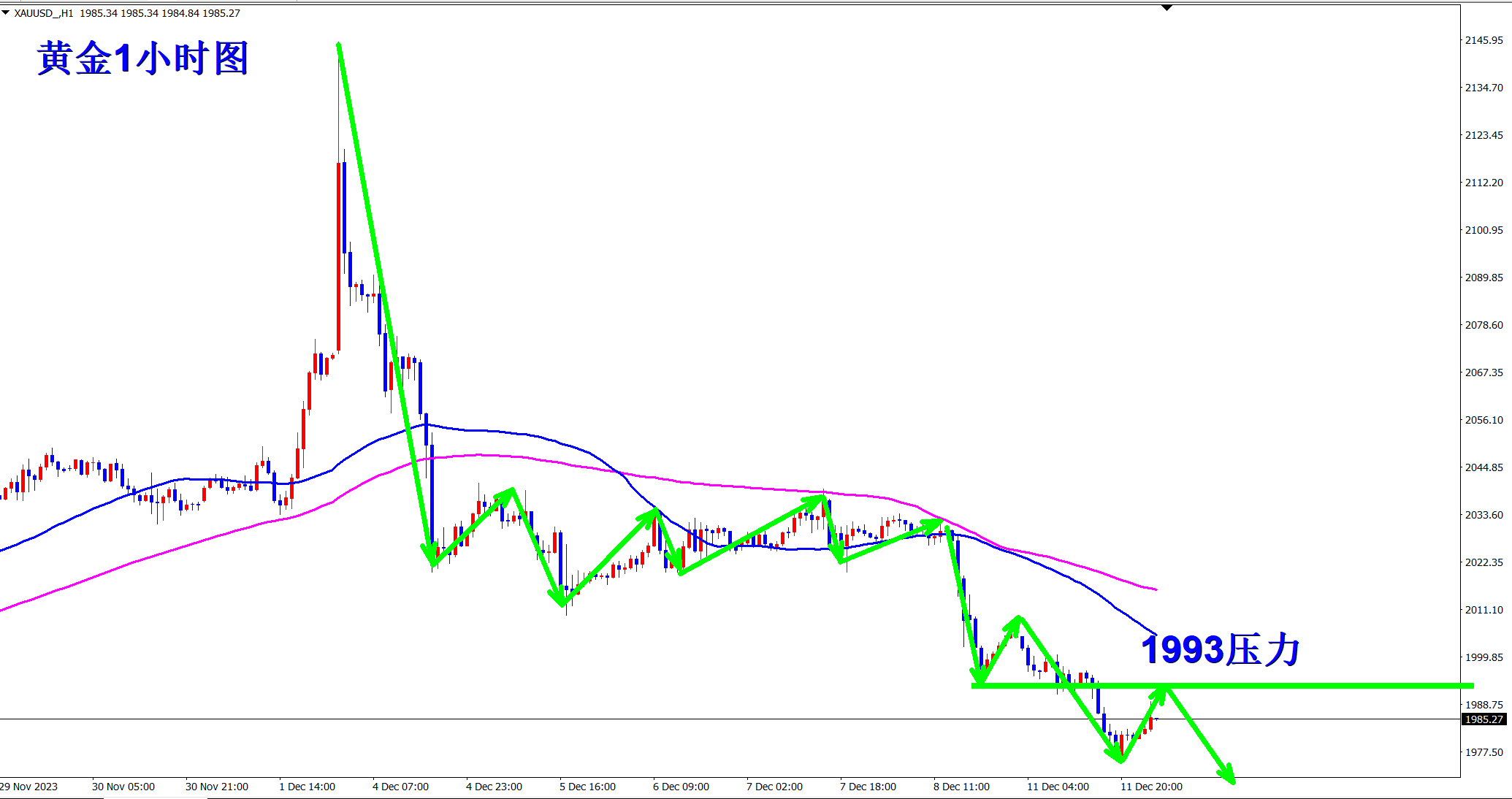
Task: Click the 2089.85 label on price scale
Action: (1484, 278)
